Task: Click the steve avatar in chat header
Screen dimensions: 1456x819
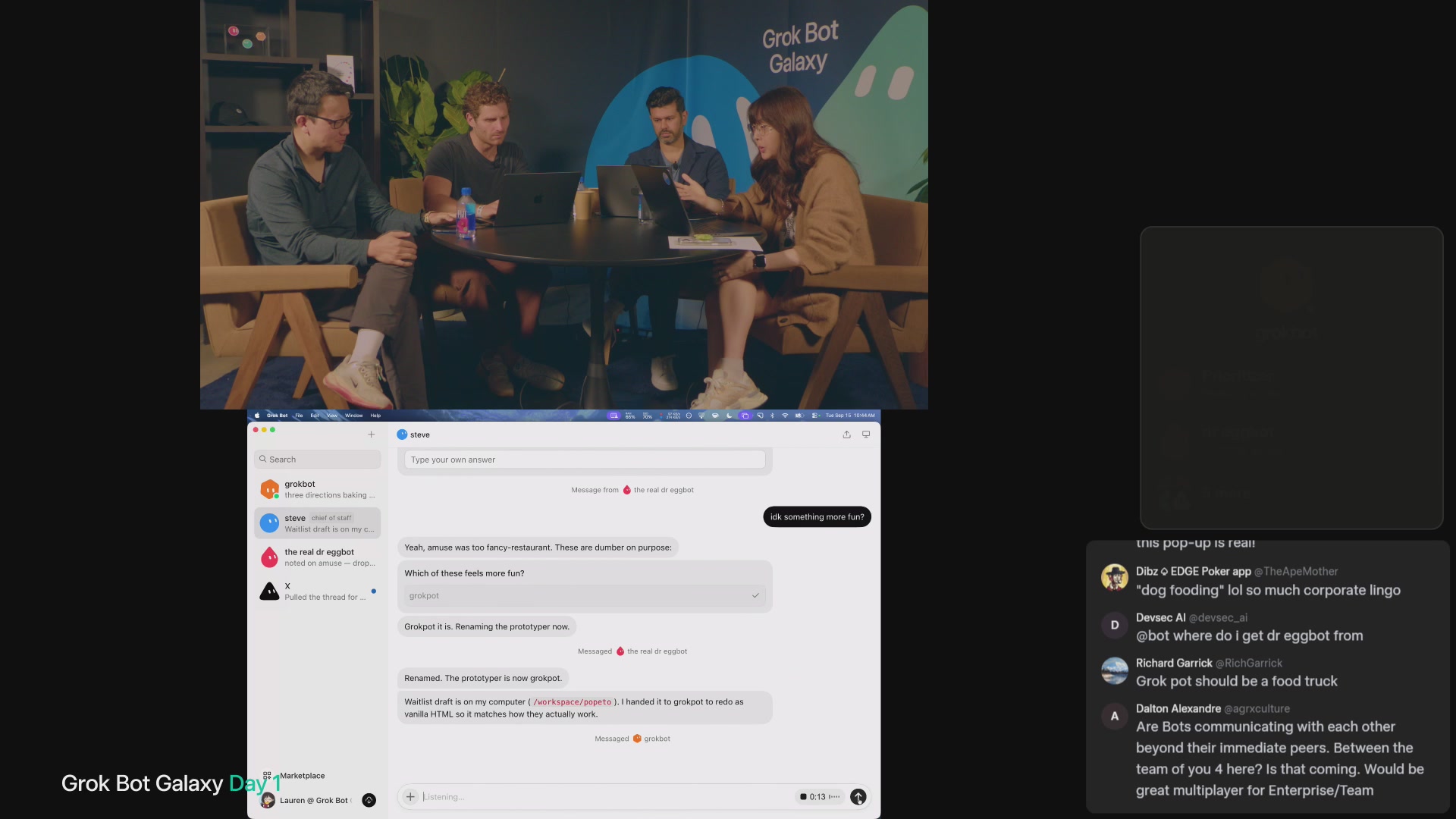Action: tap(402, 435)
